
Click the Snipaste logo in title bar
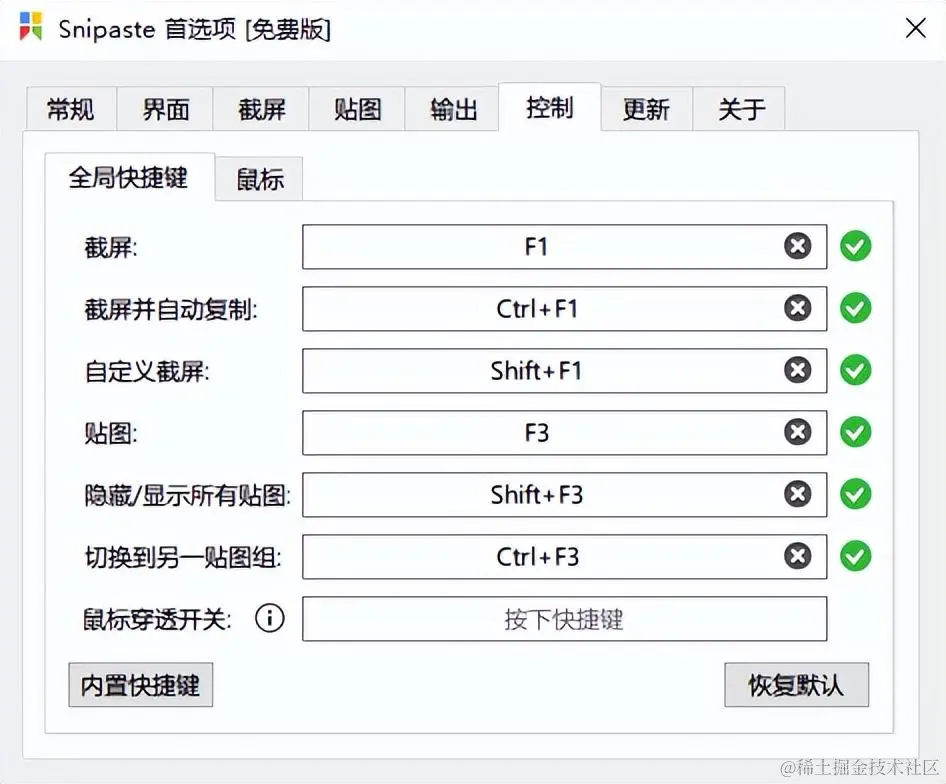tap(31, 27)
